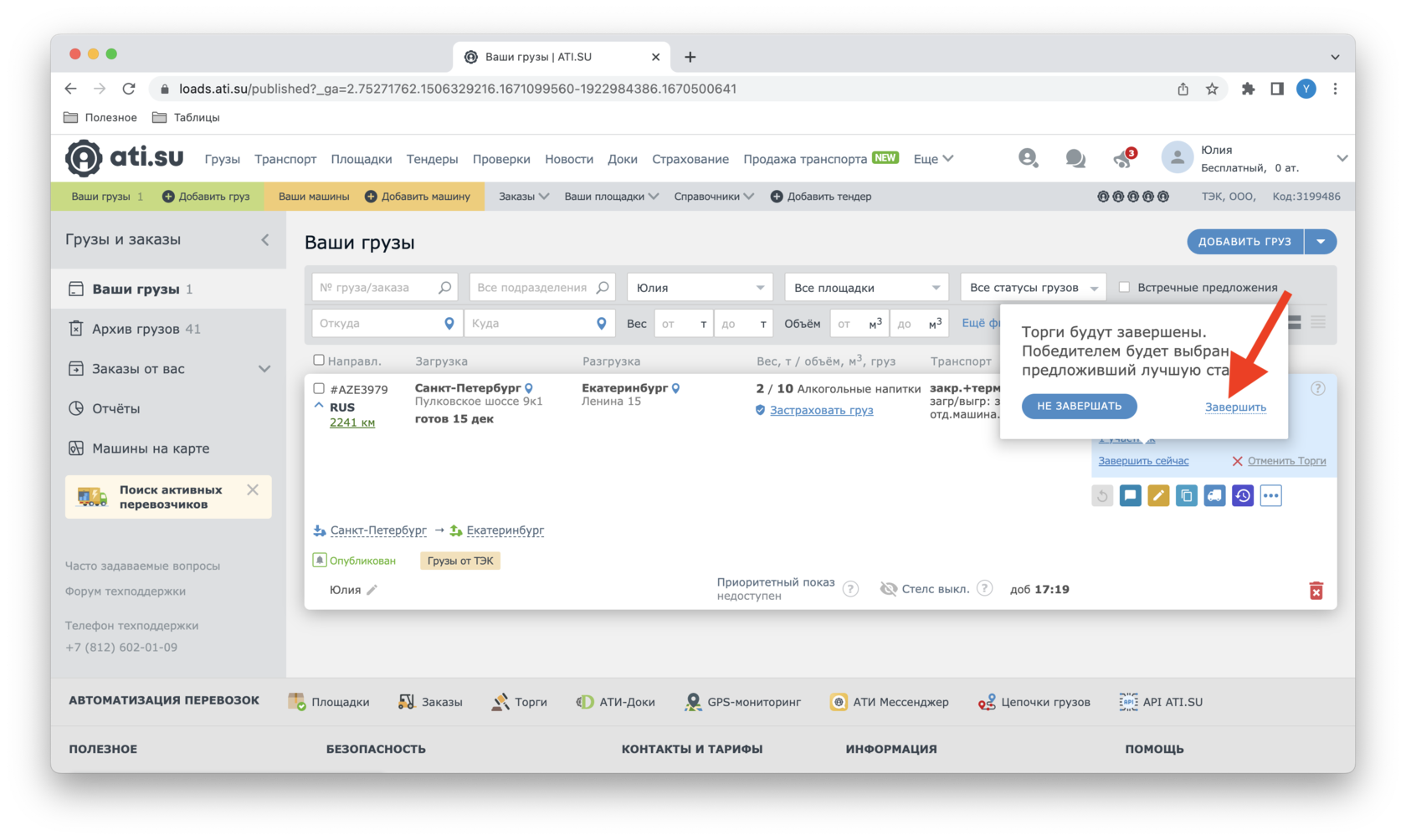
Task: Click the search icon in cargo number field
Action: pos(445,288)
